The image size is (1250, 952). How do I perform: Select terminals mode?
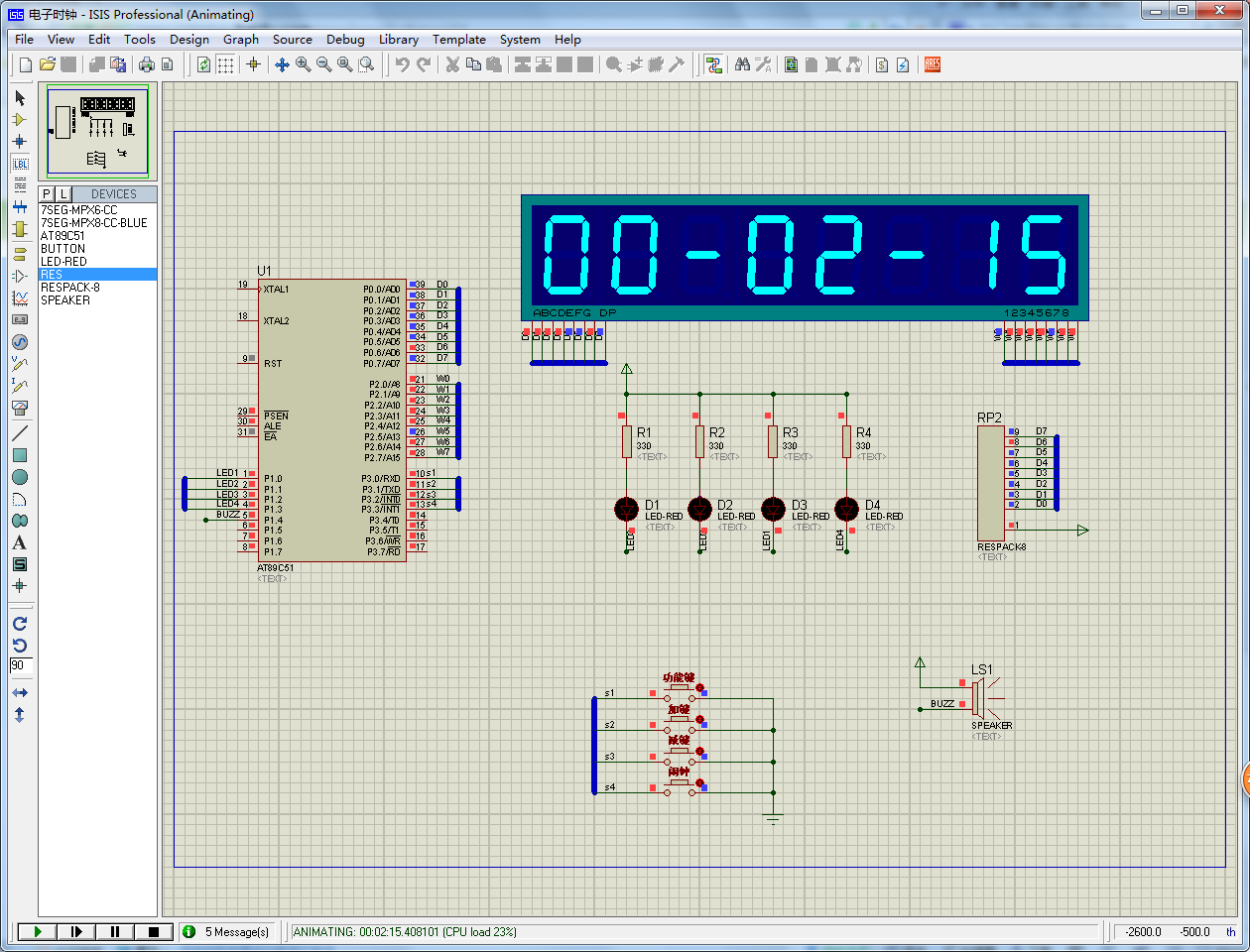click(20, 253)
